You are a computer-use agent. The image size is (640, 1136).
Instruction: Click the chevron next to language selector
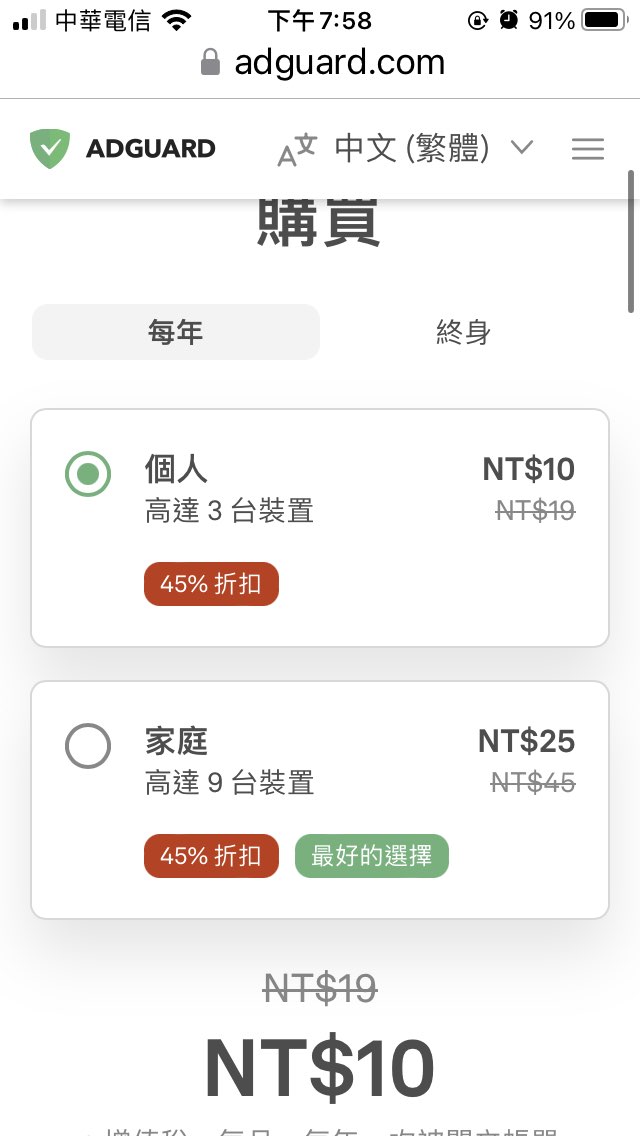pos(521,149)
